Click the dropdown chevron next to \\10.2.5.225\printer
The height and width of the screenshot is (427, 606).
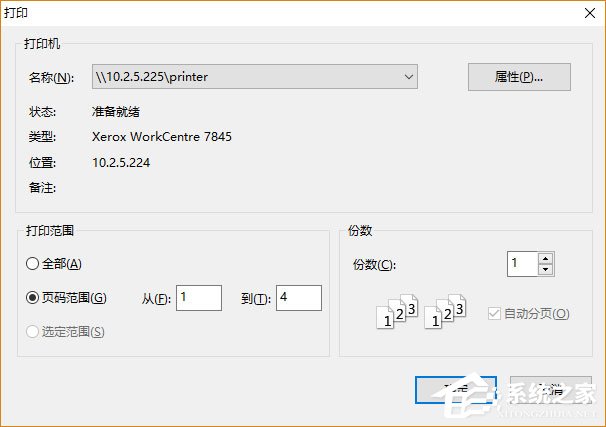click(409, 77)
